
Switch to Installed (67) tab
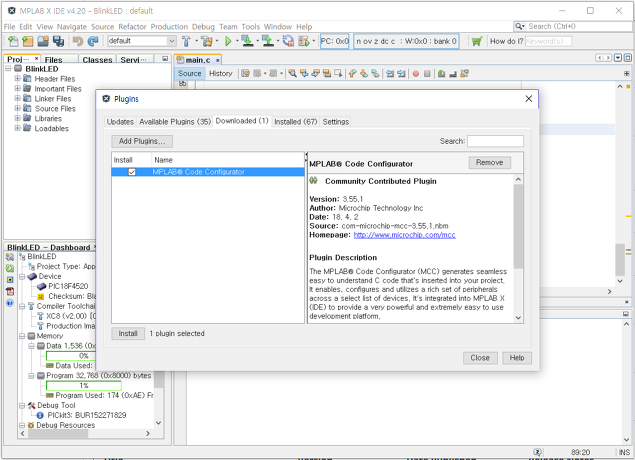[296, 121]
